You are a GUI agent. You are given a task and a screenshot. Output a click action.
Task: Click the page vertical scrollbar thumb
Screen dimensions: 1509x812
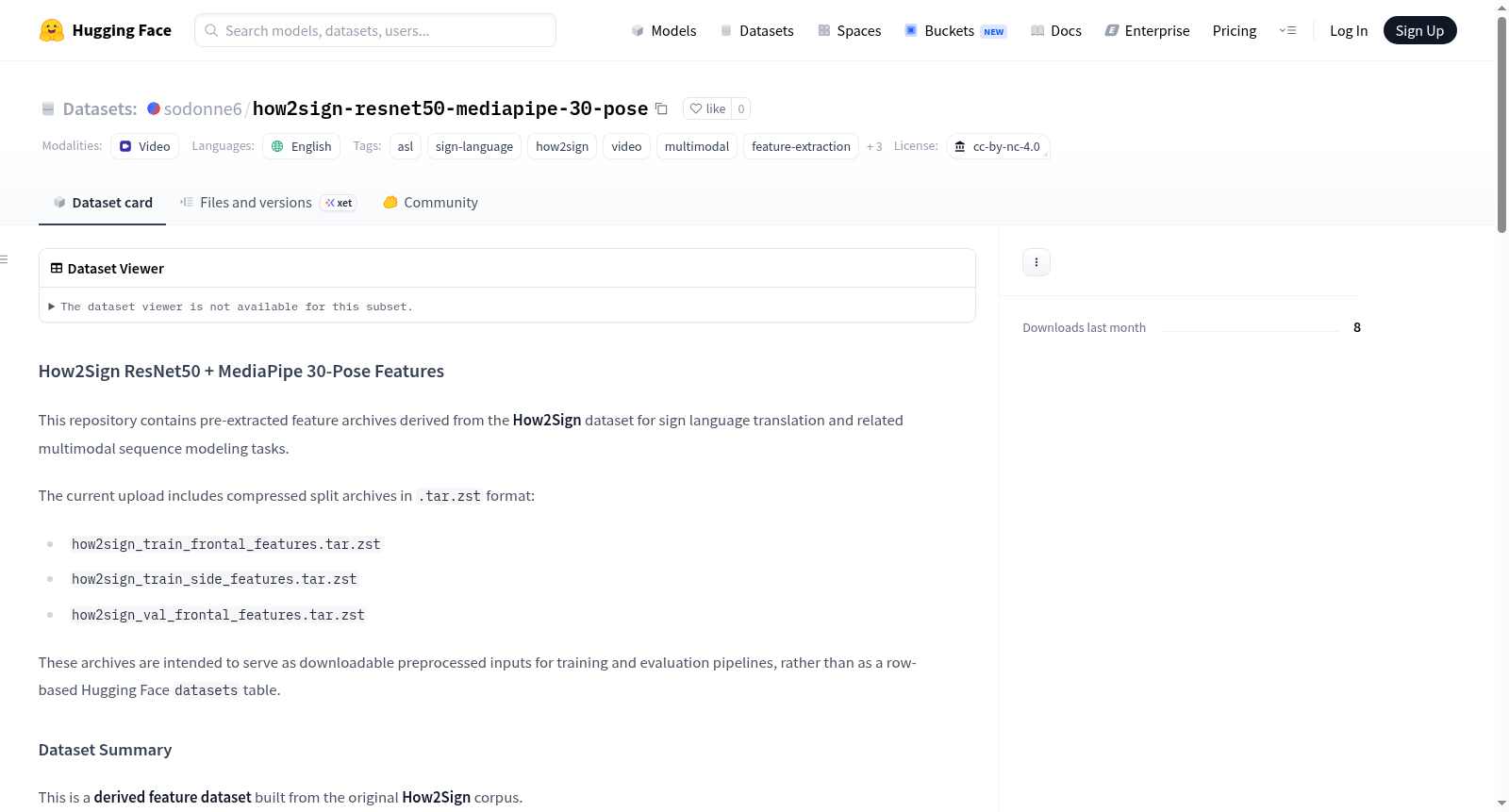click(x=1501, y=123)
